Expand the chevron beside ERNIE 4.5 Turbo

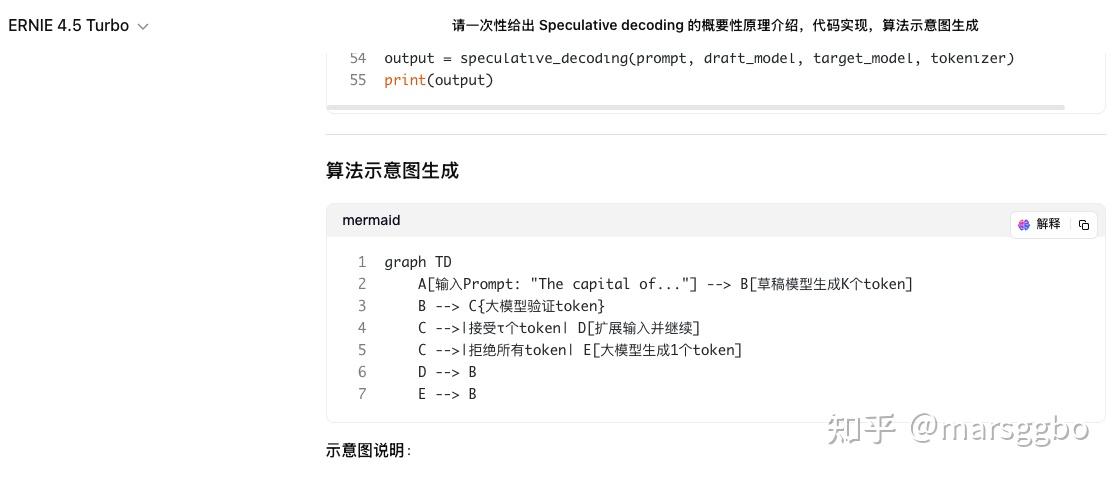(x=143, y=27)
